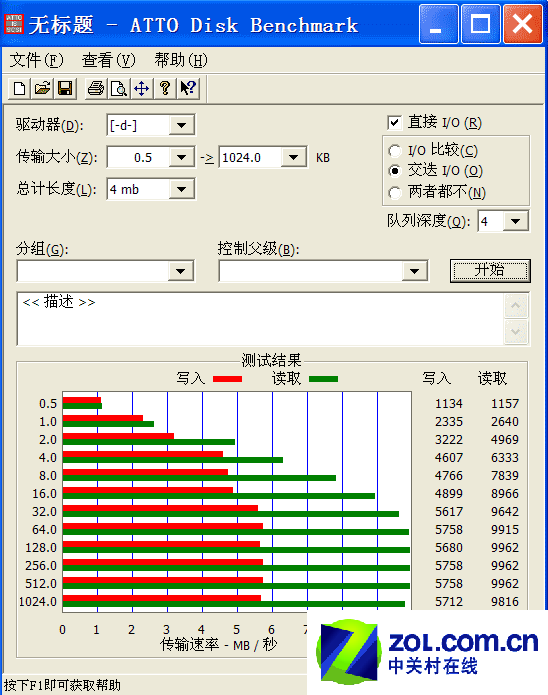Screen dimensions: 548x695
Task: Click the read value 8966
Action: click(x=505, y=493)
